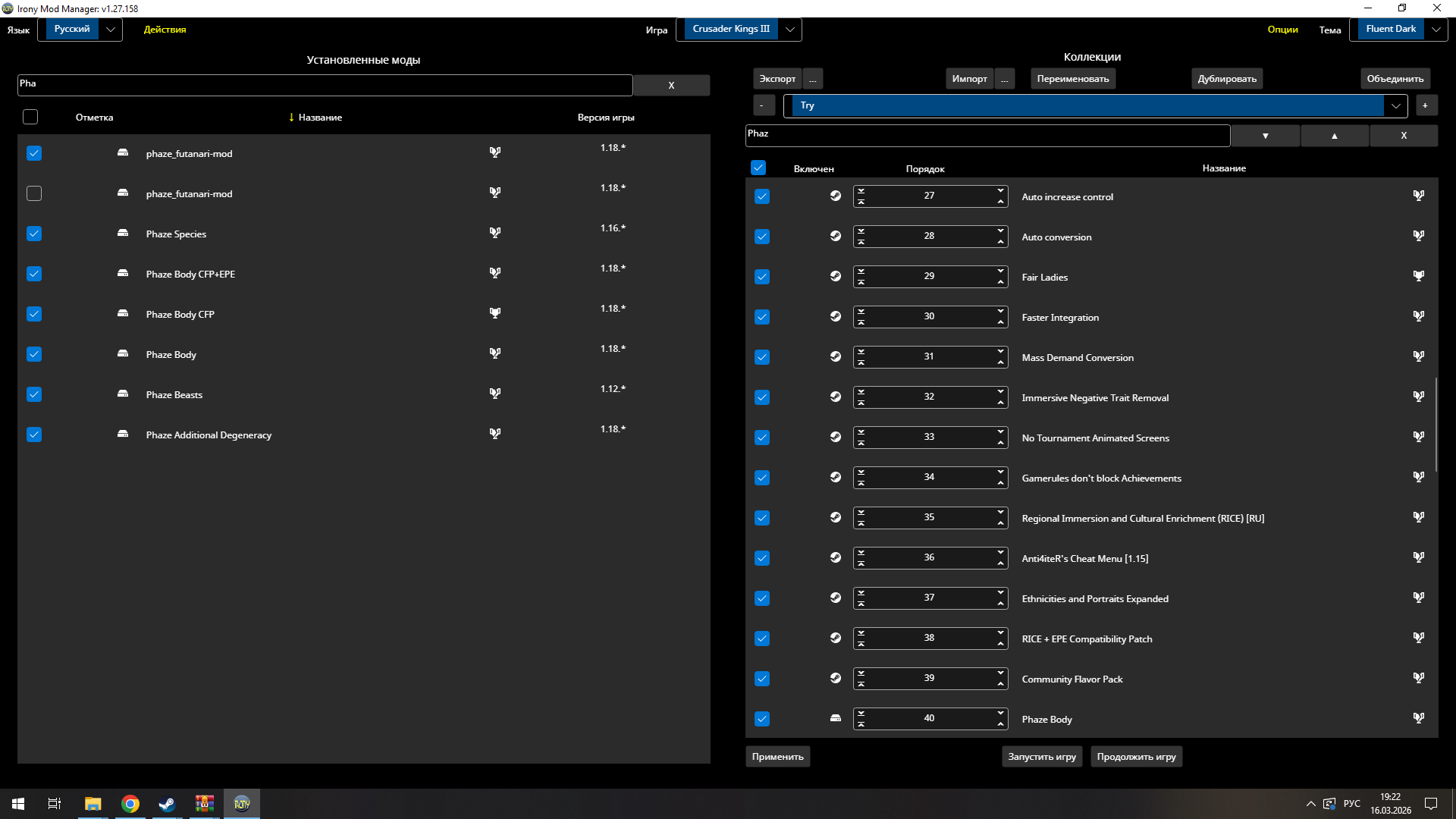1456x819 pixels.
Task: Click the Продолжить игру button
Action: [1136, 757]
